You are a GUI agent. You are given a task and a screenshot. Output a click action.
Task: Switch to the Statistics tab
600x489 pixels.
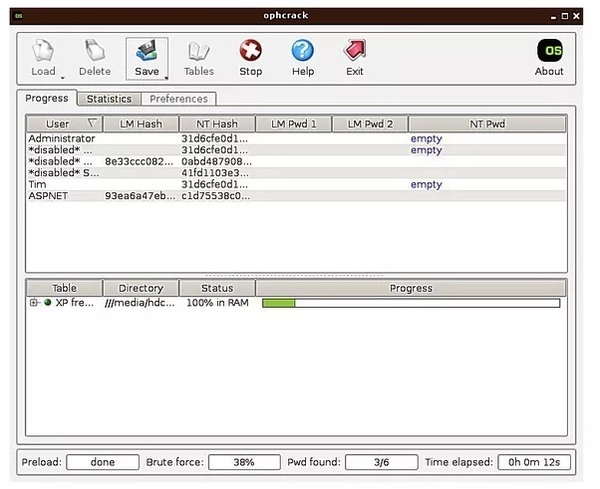109,99
